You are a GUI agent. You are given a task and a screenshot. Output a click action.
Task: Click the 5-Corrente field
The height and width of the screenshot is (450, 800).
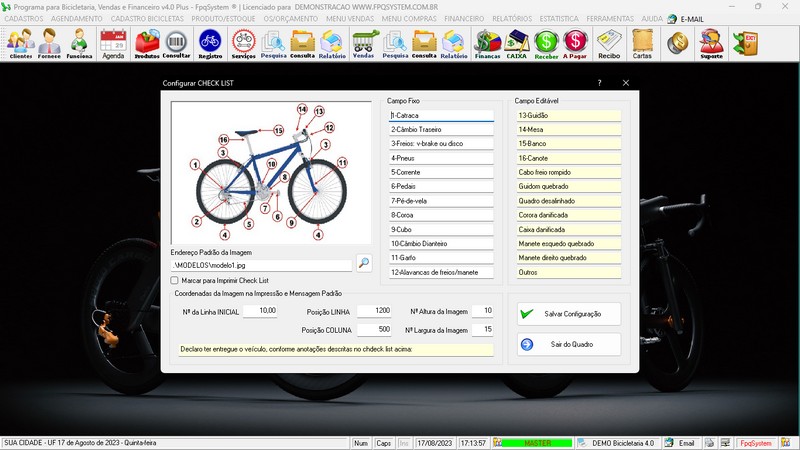(x=441, y=172)
